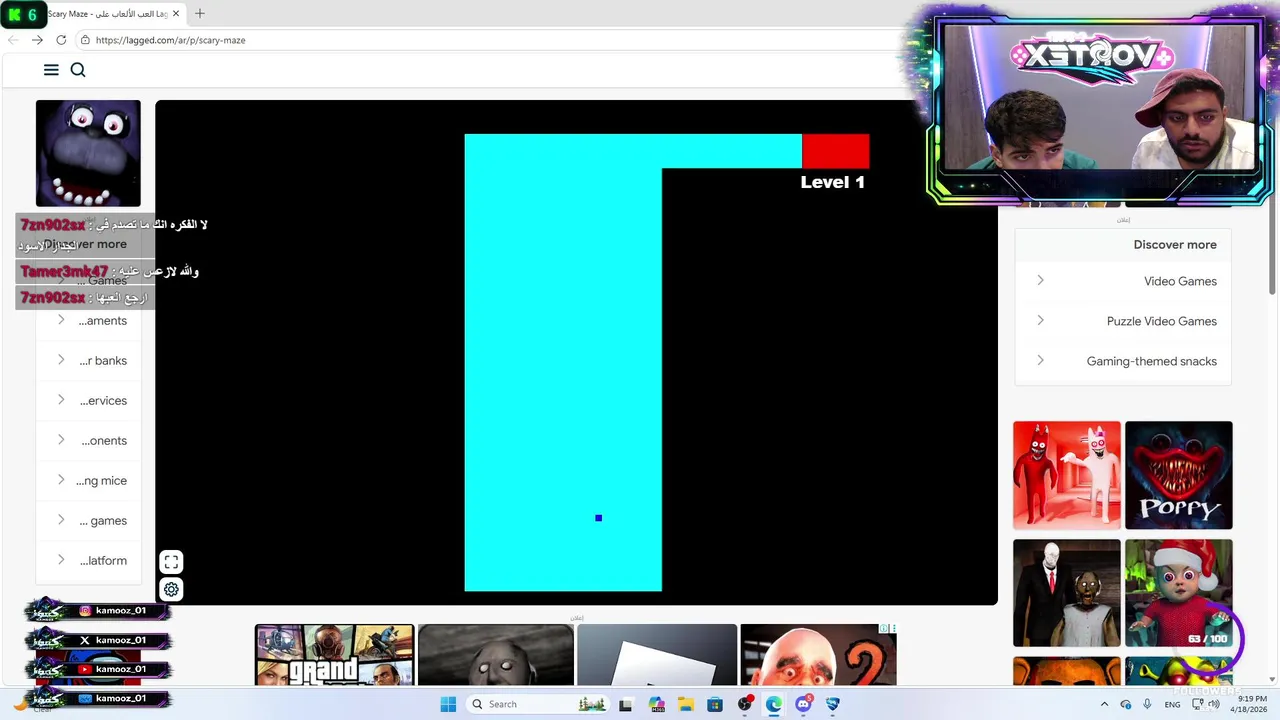The image size is (1280, 720).
Task: Open a new browser tab
Action: click(200, 14)
